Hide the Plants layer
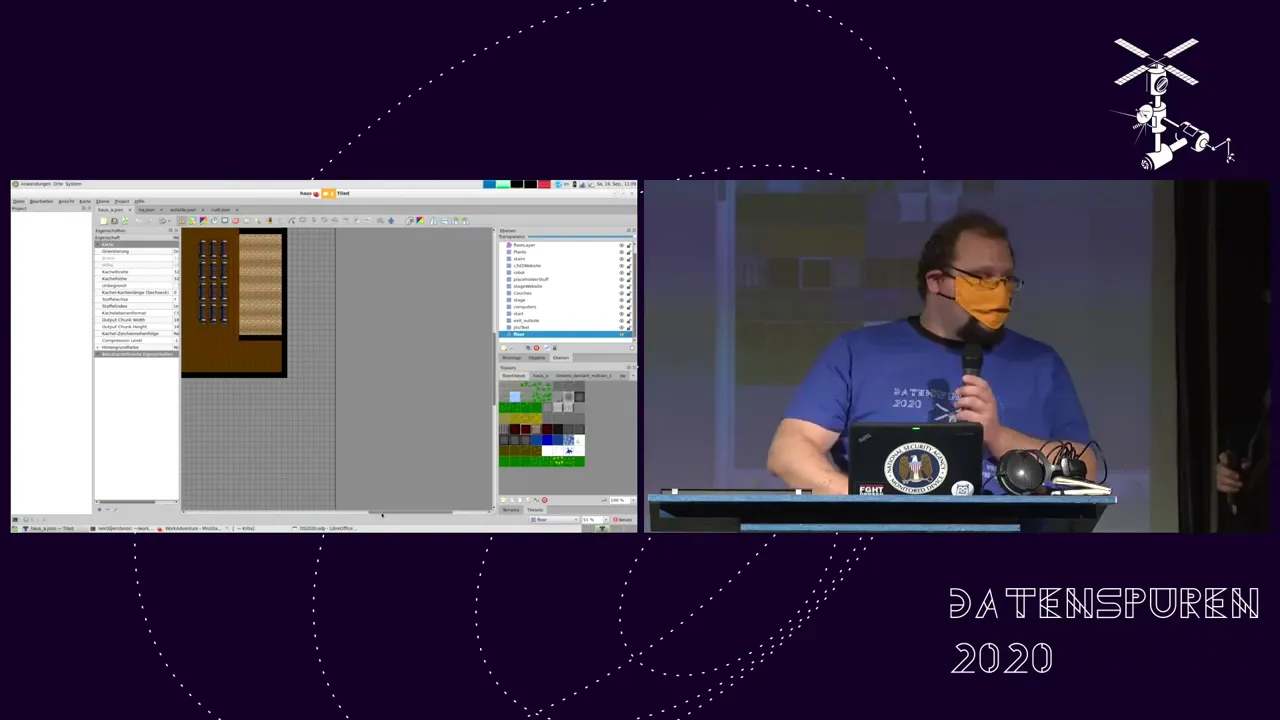 pyautogui.click(x=621, y=252)
